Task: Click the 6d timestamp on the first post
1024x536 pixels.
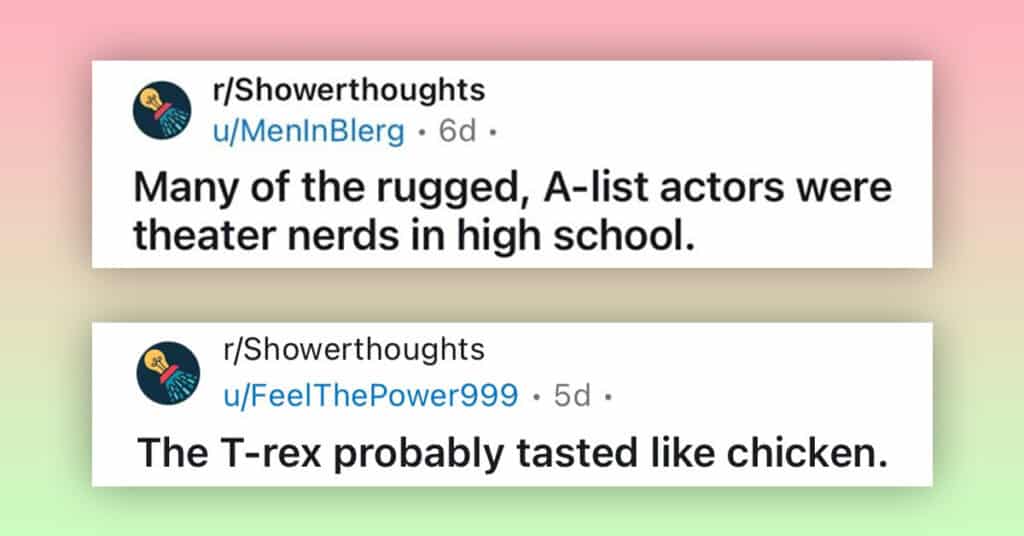Action: [x=457, y=131]
